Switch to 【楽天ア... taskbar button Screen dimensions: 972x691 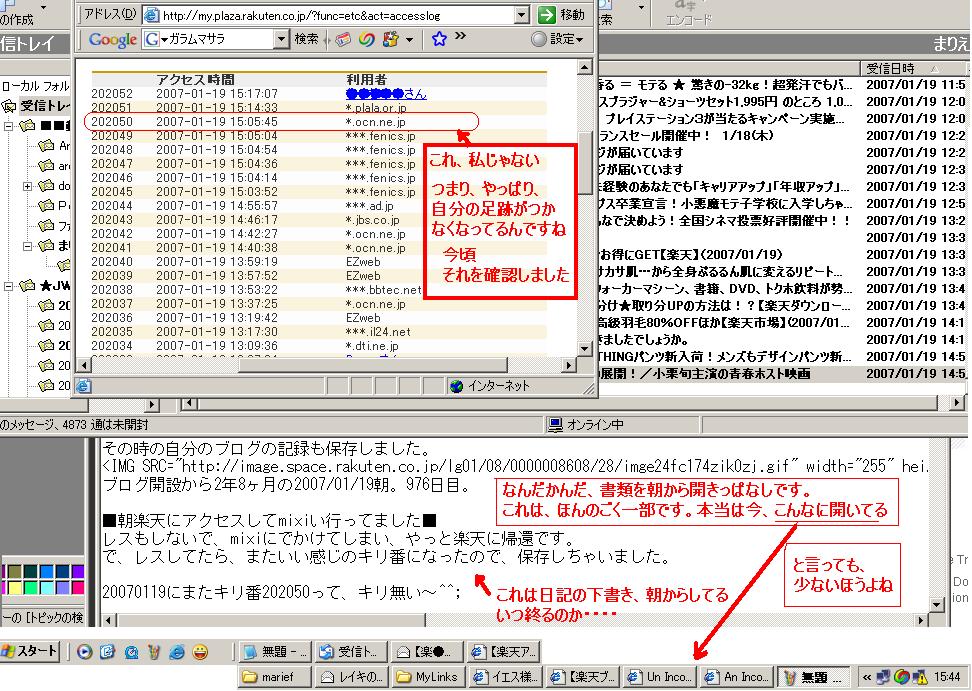pos(503,652)
